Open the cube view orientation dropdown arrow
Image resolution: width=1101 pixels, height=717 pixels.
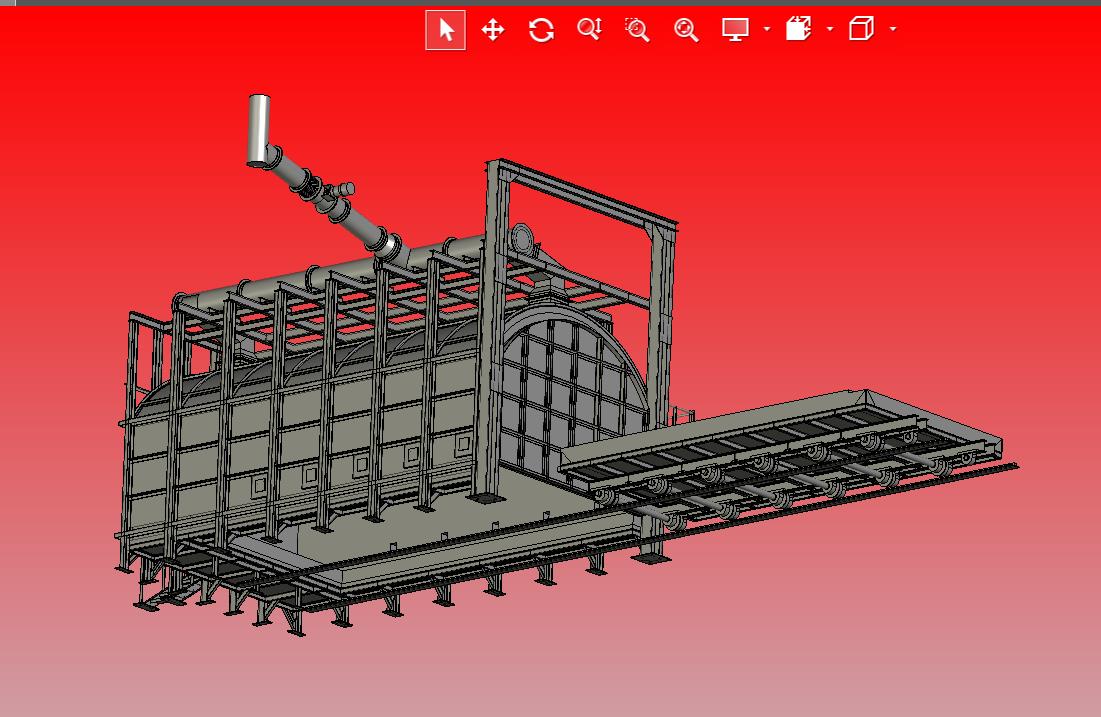[893, 29]
